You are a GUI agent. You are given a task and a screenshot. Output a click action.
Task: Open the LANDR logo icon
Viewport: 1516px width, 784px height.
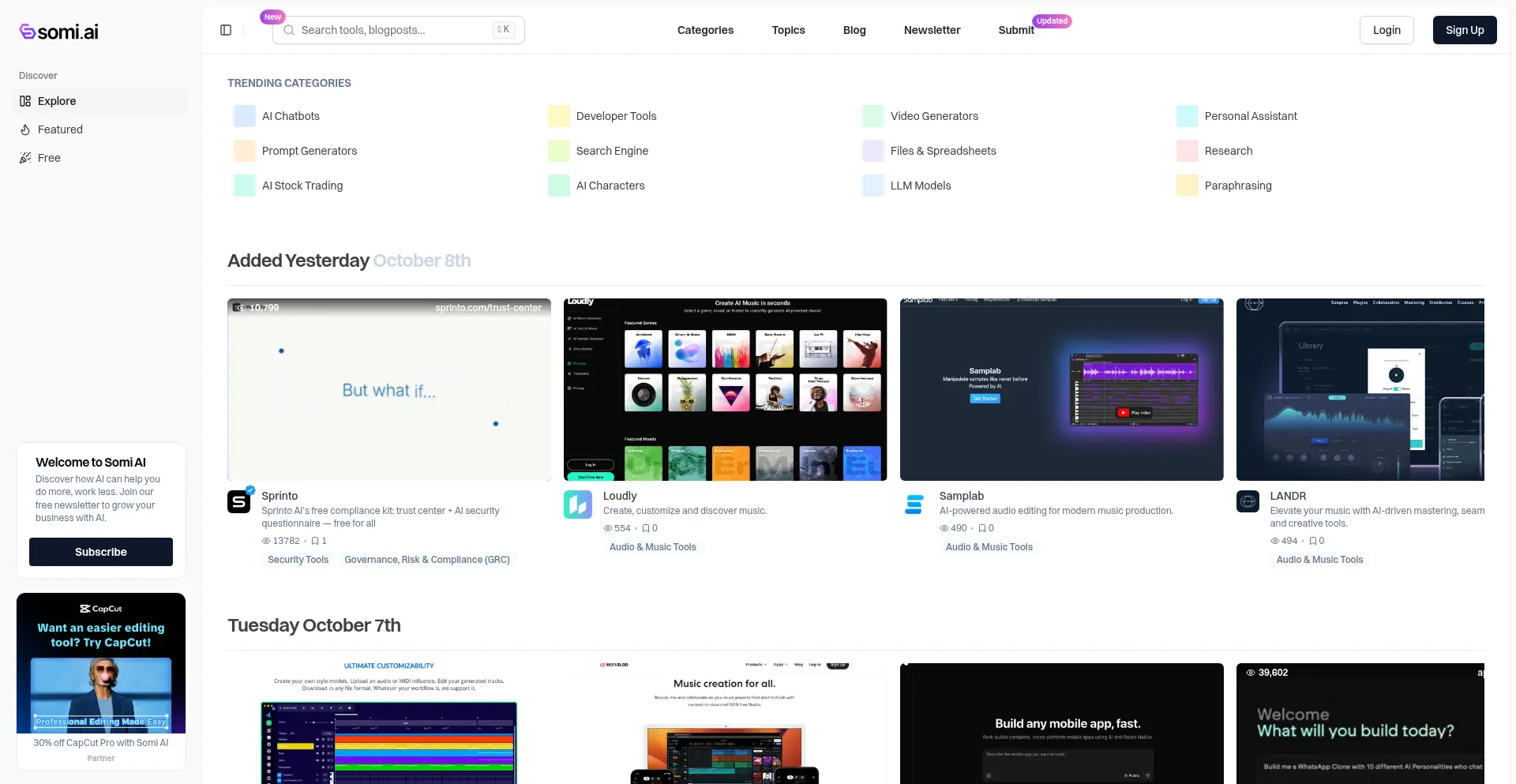[x=1248, y=501]
